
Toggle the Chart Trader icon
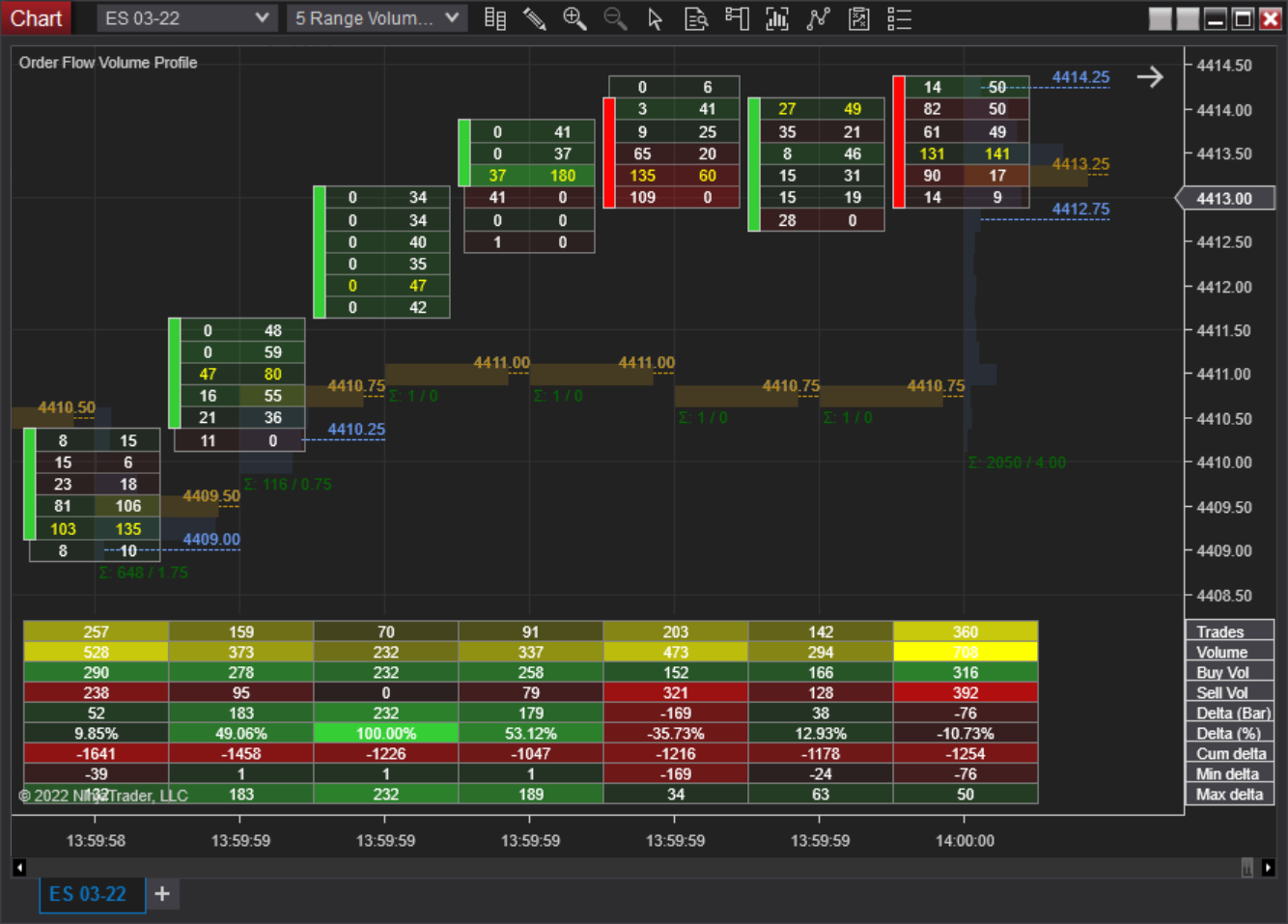point(737,18)
